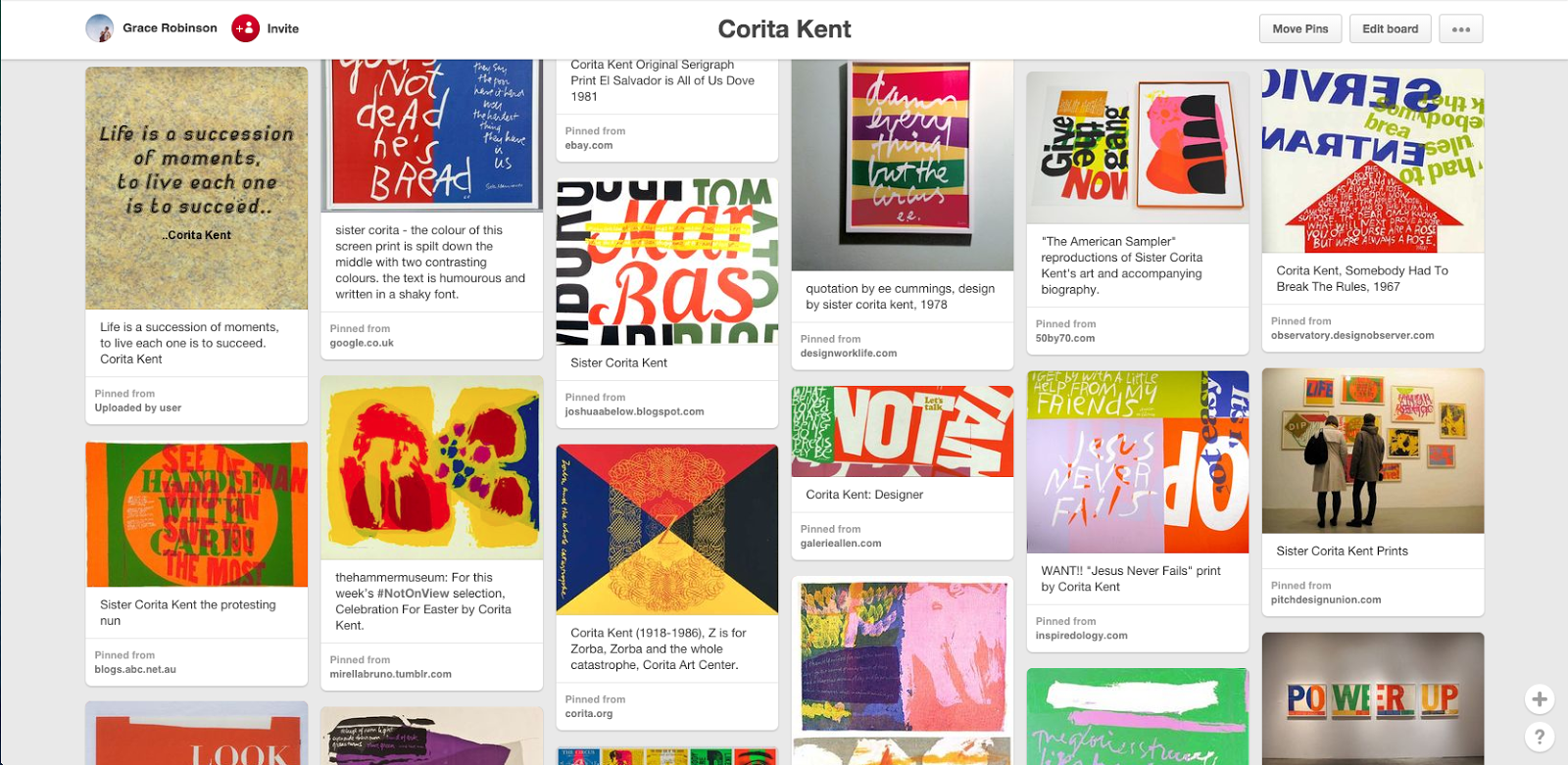Open the mirellabruno.tumblr.com source link

[x=391, y=674]
